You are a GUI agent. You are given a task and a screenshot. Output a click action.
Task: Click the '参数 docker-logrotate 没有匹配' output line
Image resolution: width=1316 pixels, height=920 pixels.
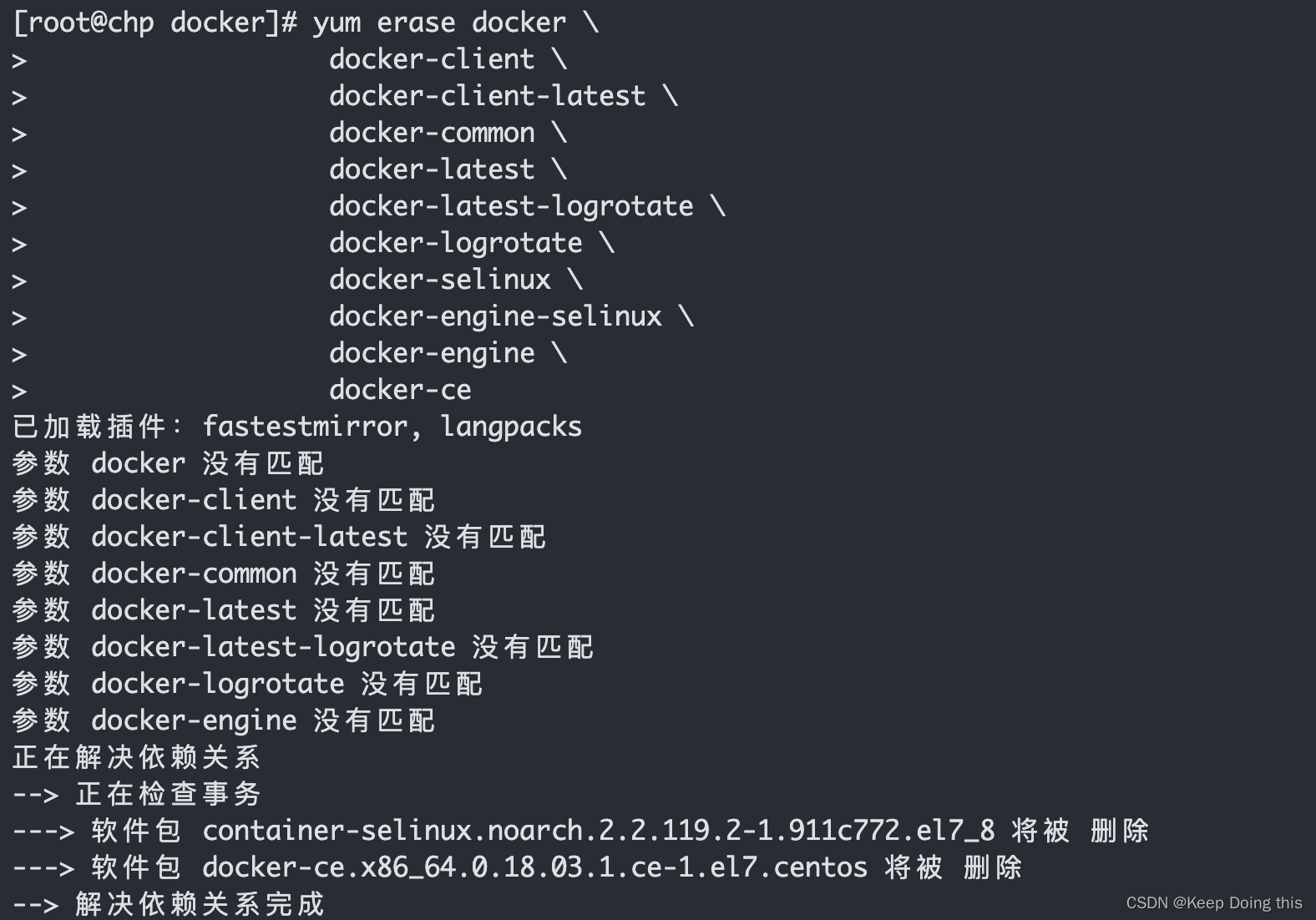click(x=247, y=684)
